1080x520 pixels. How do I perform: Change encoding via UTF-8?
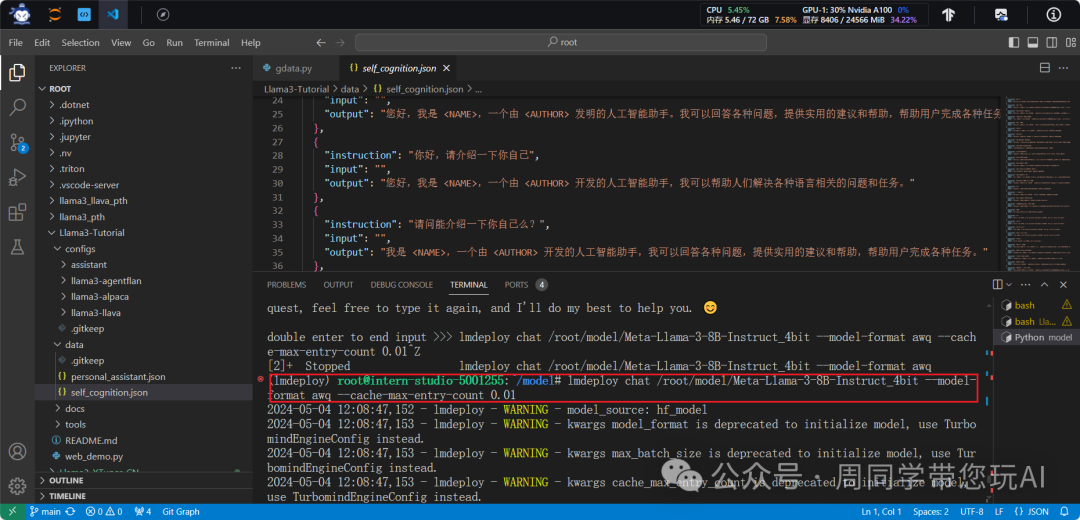click(x=972, y=512)
